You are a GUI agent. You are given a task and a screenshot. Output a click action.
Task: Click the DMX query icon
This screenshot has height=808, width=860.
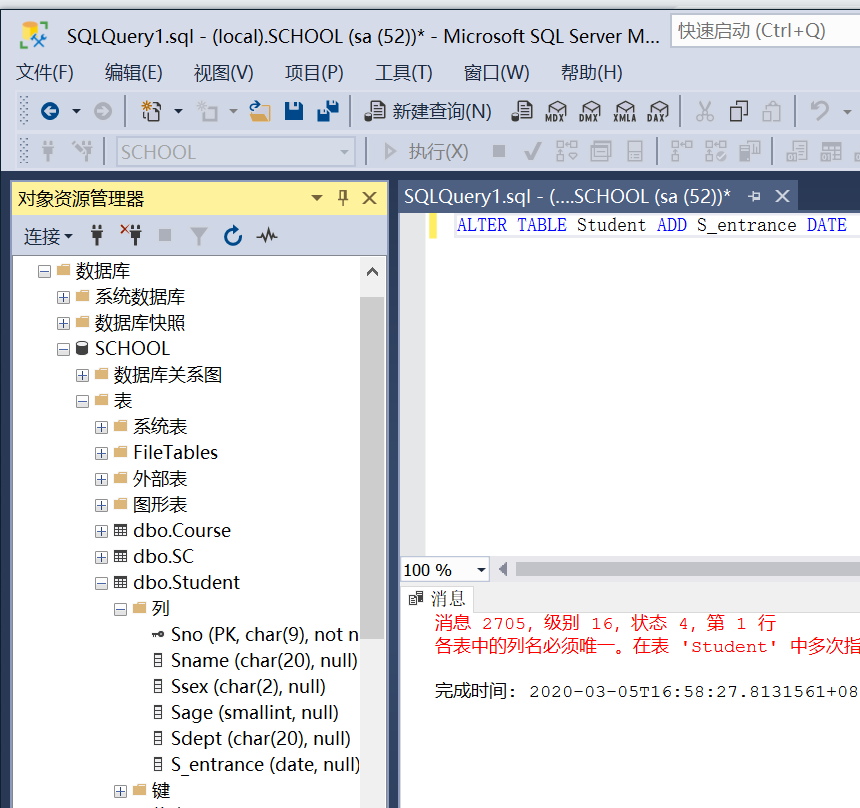click(590, 111)
